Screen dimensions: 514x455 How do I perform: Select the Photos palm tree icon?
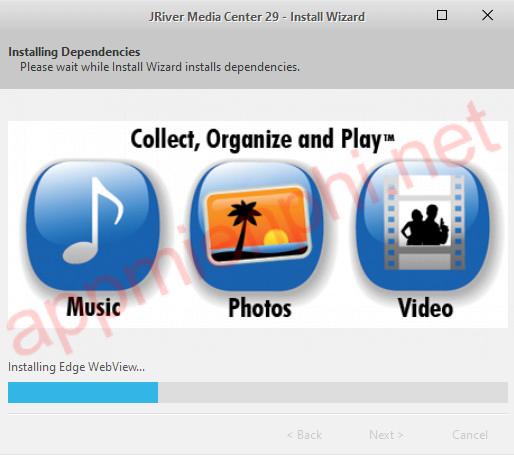(257, 226)
